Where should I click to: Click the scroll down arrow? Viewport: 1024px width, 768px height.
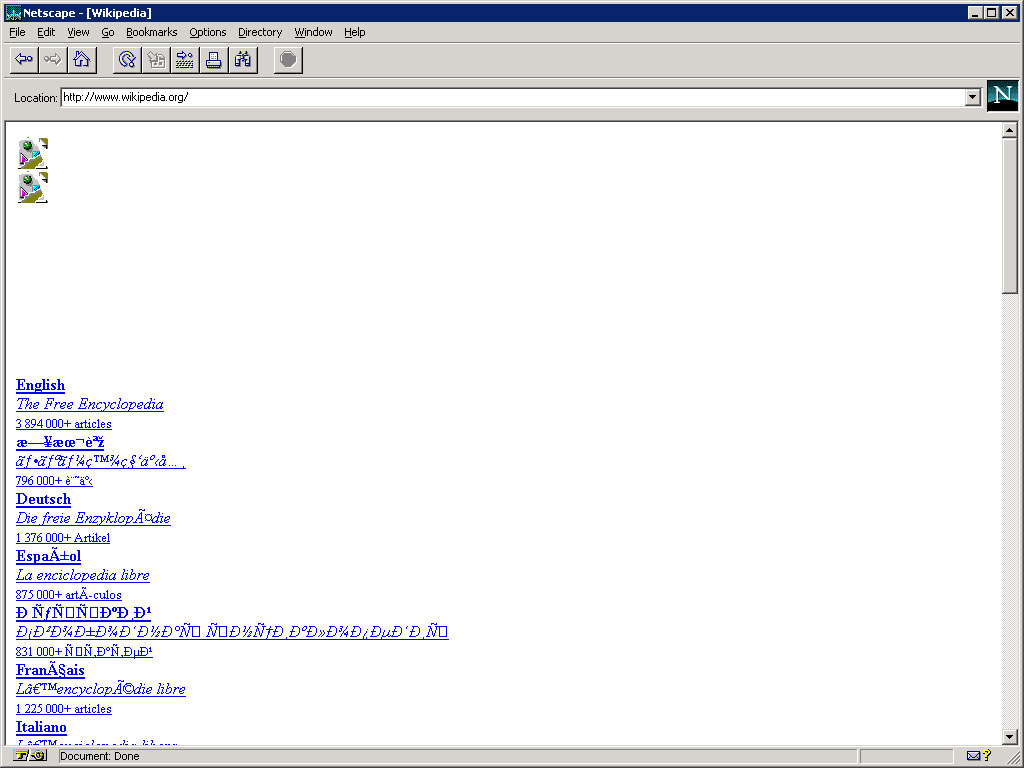pyautogui.click(x=1010, y=736)
